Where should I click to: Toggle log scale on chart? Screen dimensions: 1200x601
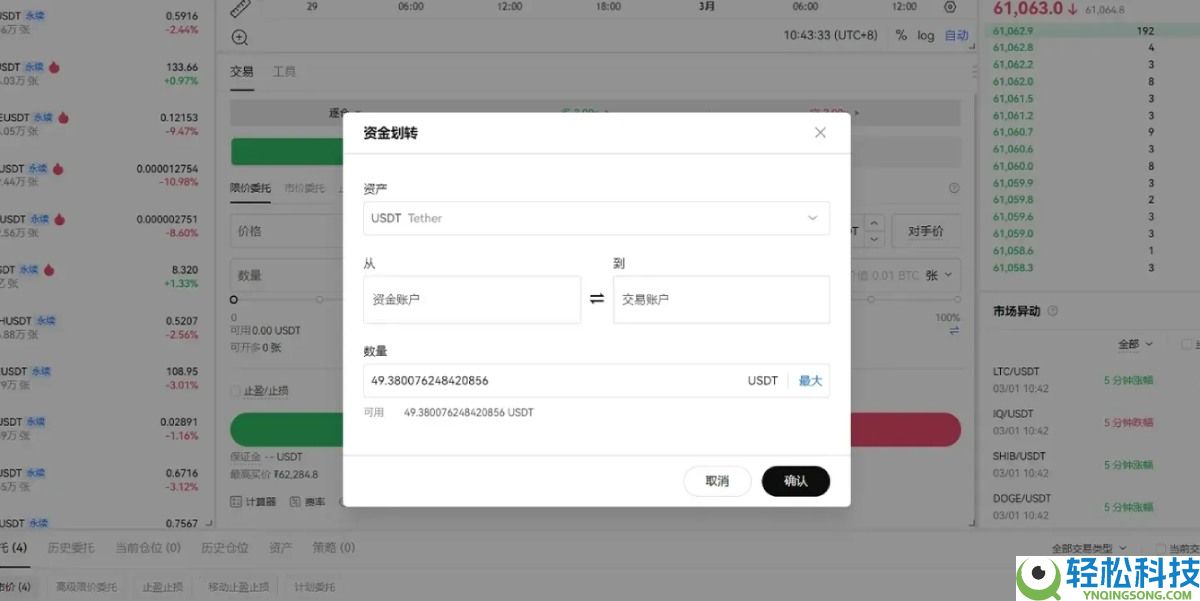926,35
